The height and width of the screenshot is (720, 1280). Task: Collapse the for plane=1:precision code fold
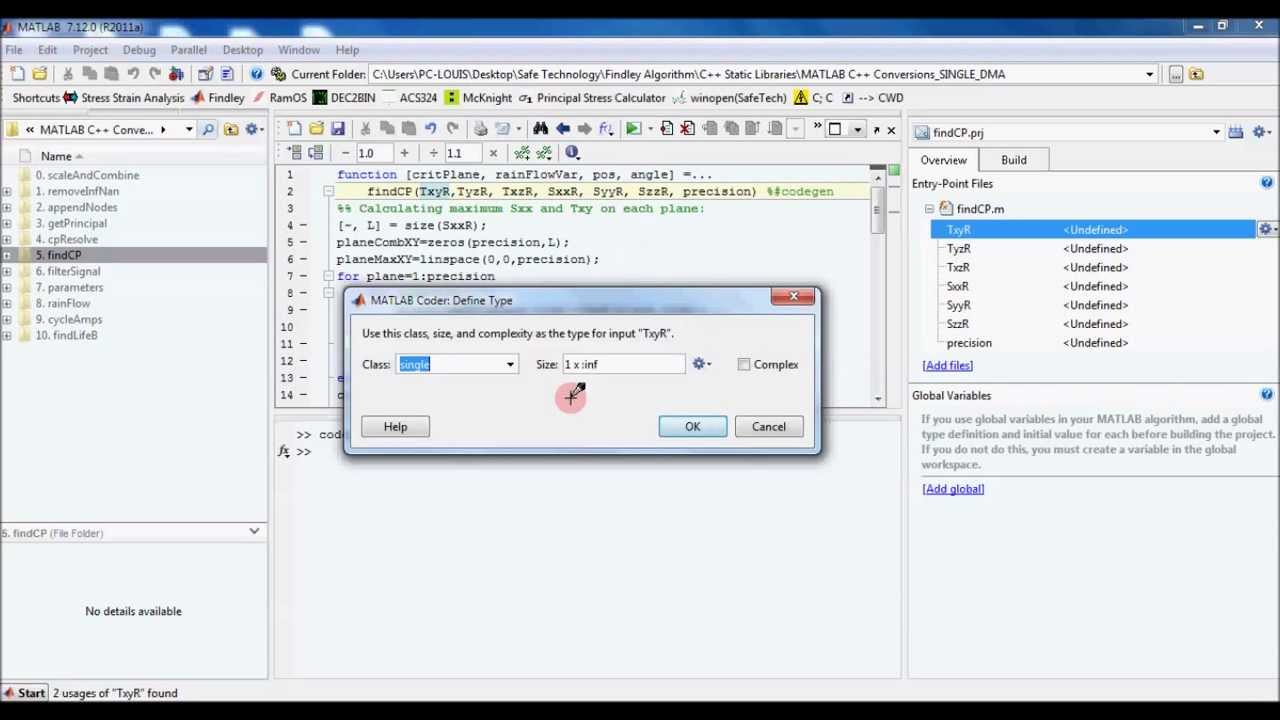click(330, 276)
